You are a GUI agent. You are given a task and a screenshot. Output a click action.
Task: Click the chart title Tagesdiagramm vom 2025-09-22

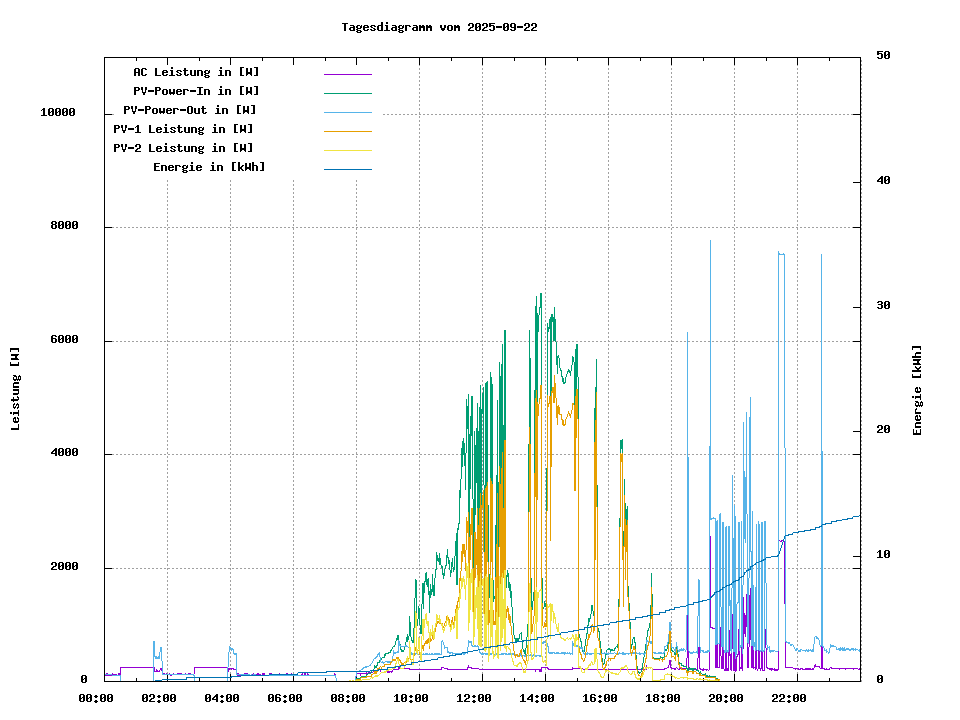[x=439, y=27]
